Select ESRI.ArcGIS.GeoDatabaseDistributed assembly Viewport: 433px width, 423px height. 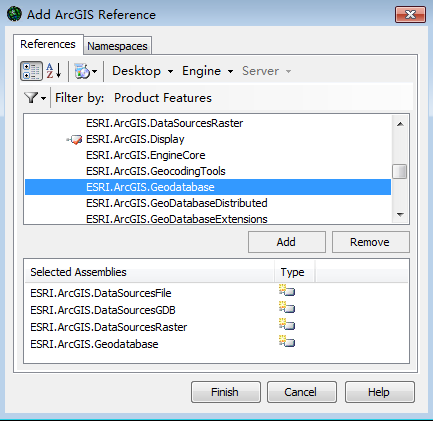tap(177, 203)
